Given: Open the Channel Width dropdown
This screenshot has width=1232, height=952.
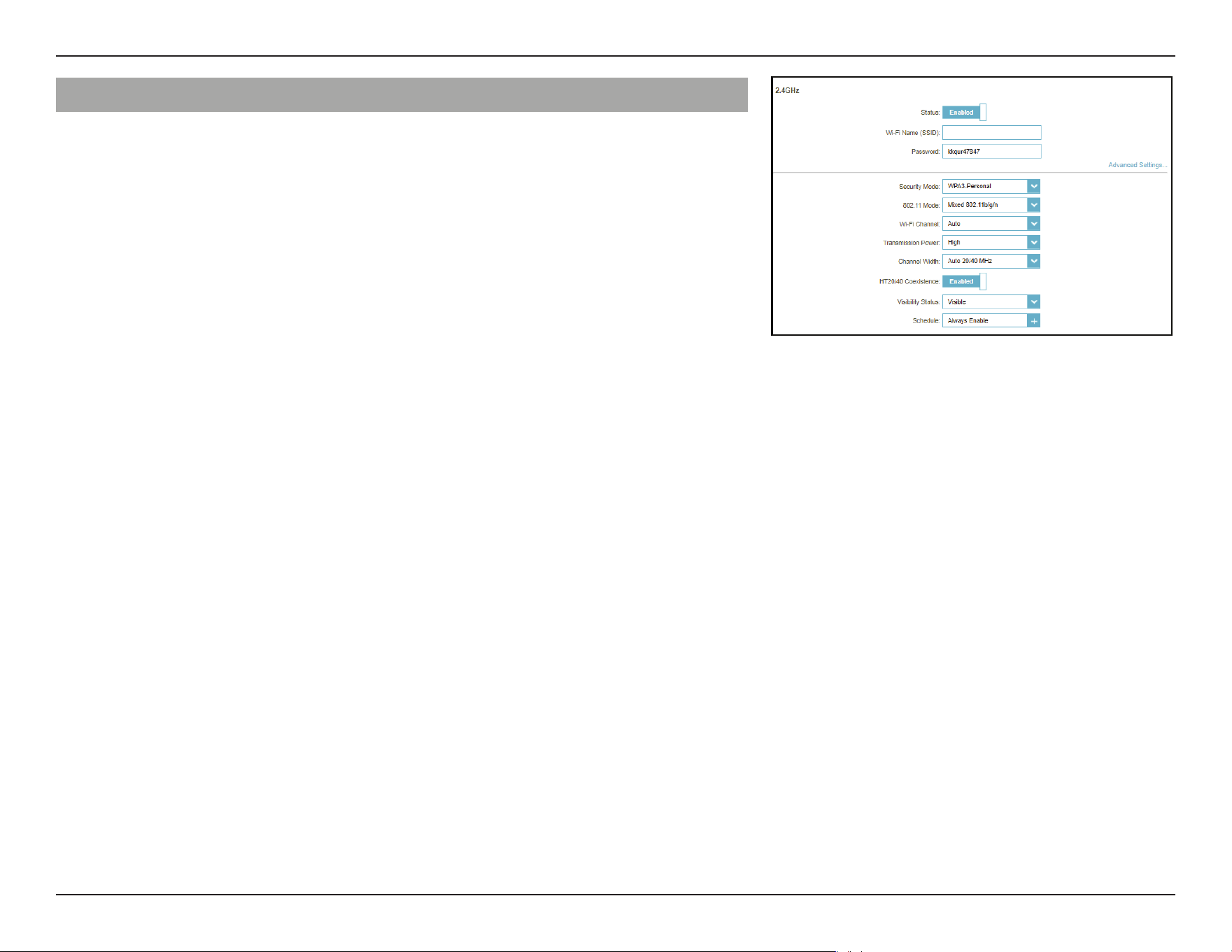Looking at the screenshot, I should pos(991,261).
